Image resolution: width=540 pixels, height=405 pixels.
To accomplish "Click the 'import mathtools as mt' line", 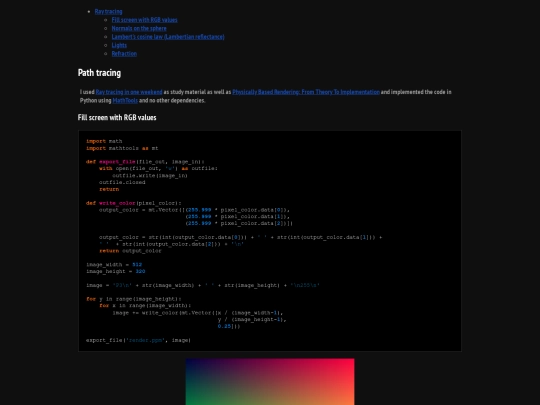I will [x=122, y=148].
